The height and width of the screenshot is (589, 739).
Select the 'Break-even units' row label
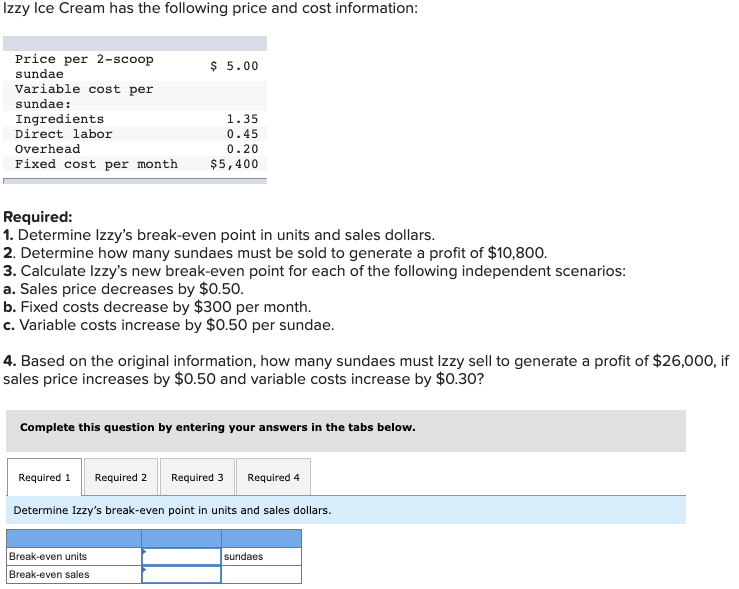[x=48, y=556]
